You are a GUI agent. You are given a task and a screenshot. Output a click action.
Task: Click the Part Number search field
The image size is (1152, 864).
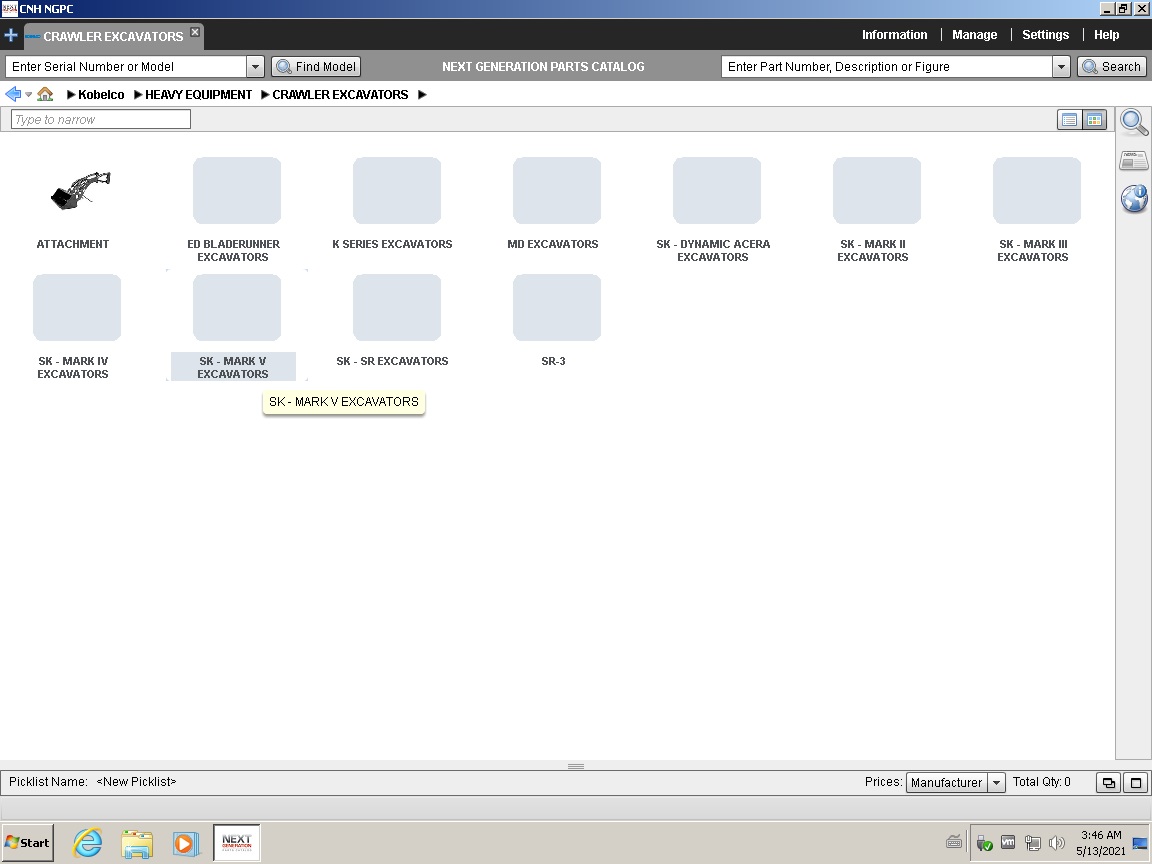(887, 66)
